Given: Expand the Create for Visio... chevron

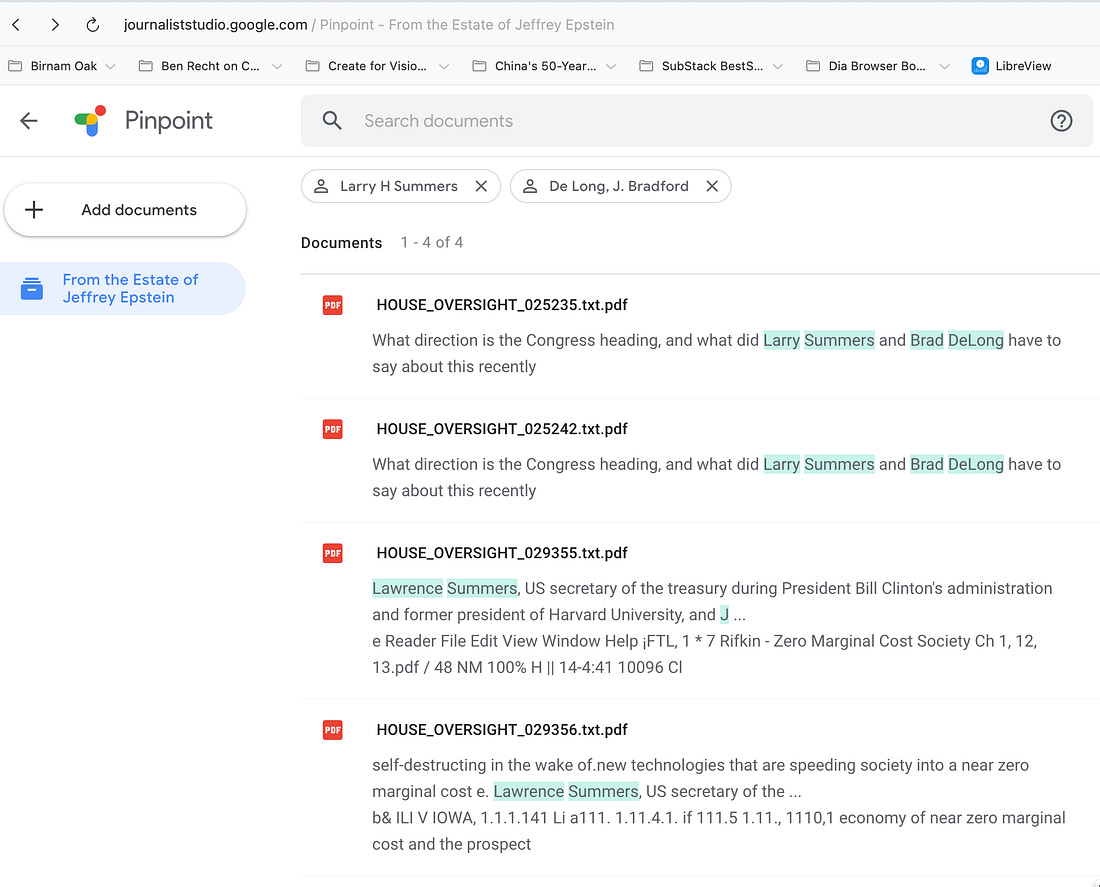Looking at the screenshot, I should click(444, 67).
